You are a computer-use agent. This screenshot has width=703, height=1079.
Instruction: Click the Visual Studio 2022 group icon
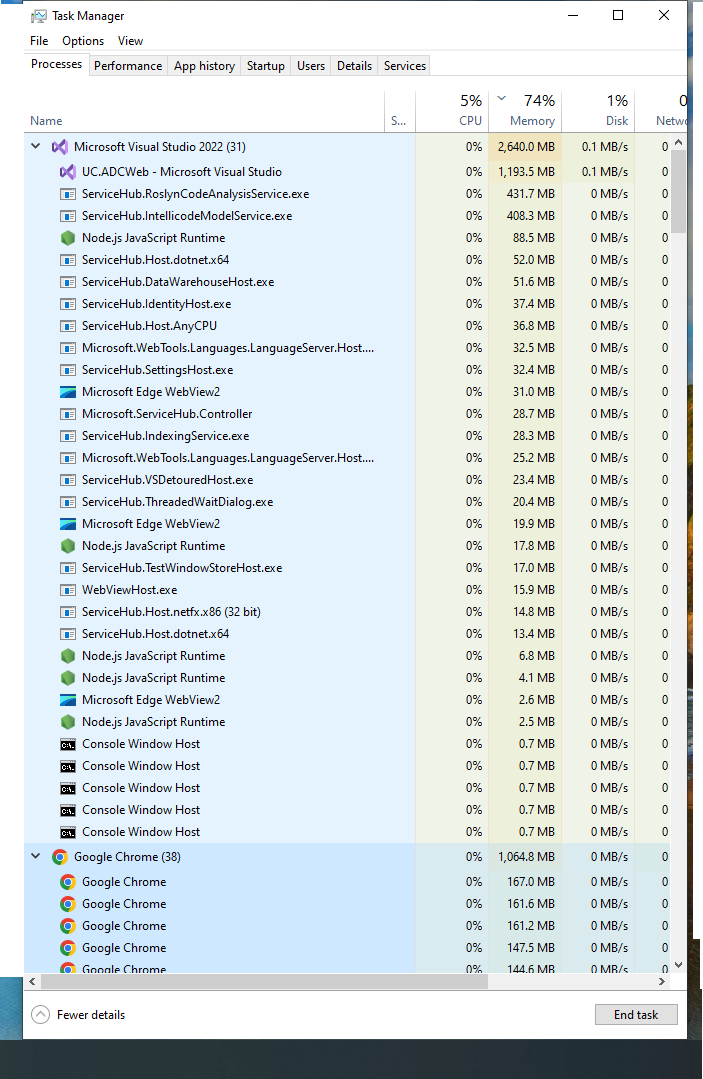tap(60, 147)
